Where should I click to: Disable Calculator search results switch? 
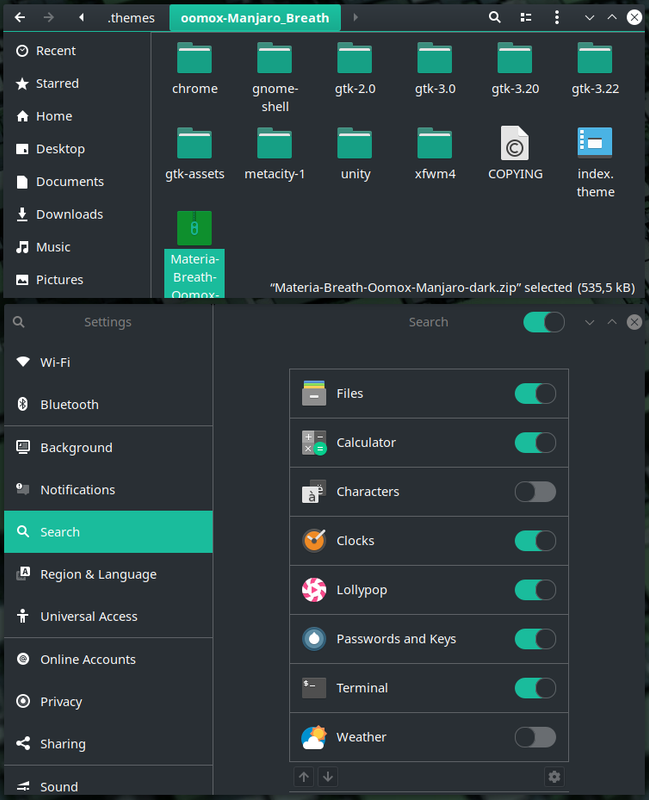[x=535, y=442]
